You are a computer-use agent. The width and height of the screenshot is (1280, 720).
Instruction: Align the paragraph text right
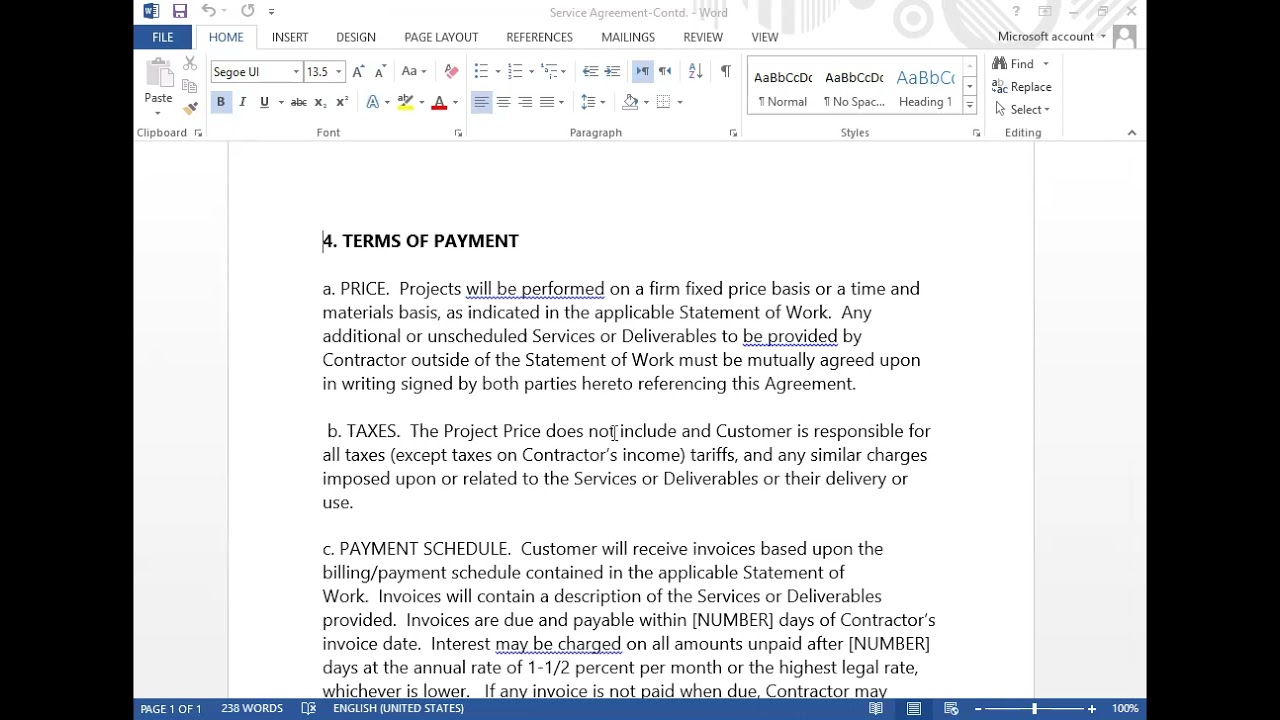525,102
